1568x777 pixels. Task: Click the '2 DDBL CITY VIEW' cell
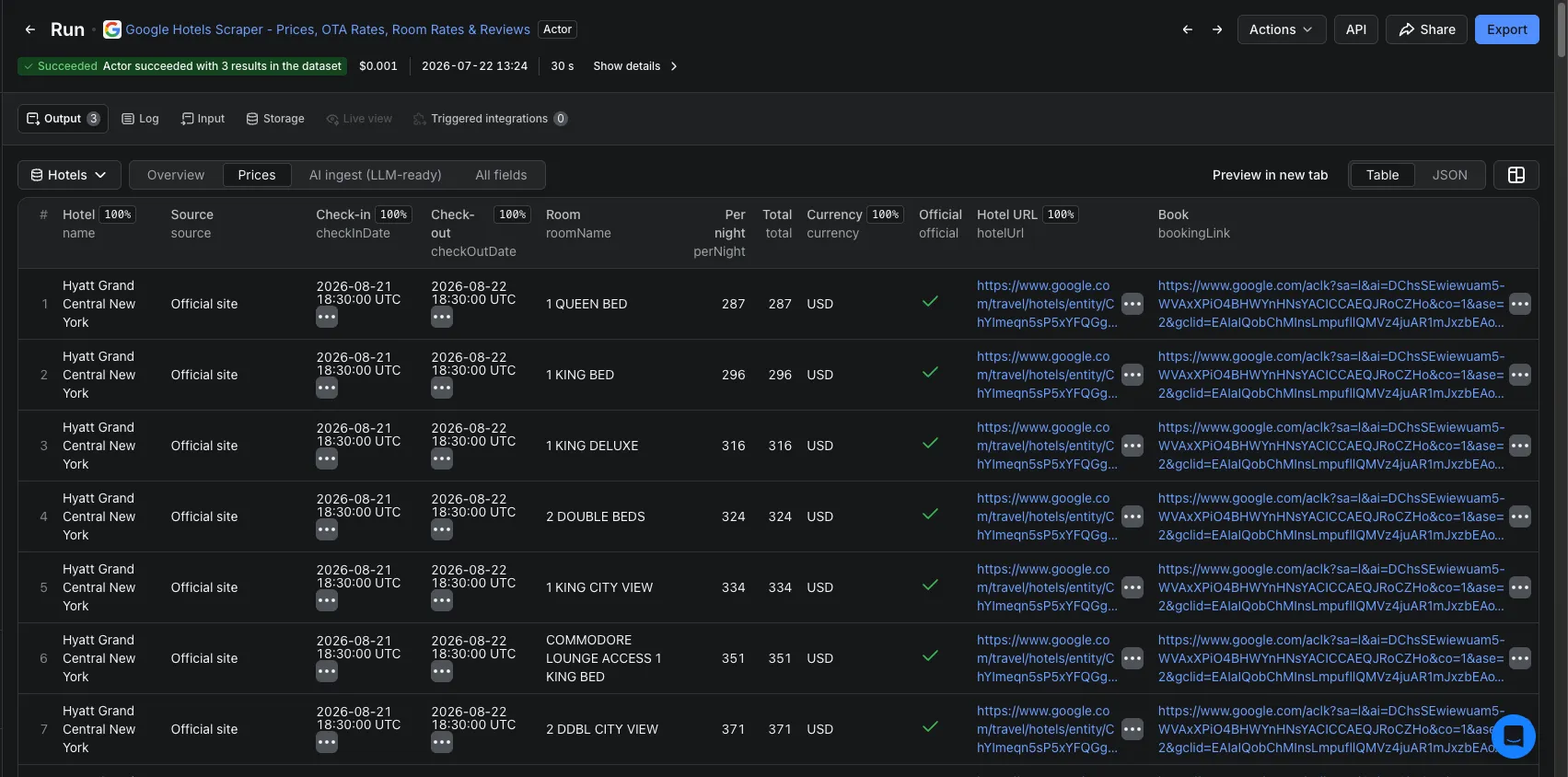[602, 729]
